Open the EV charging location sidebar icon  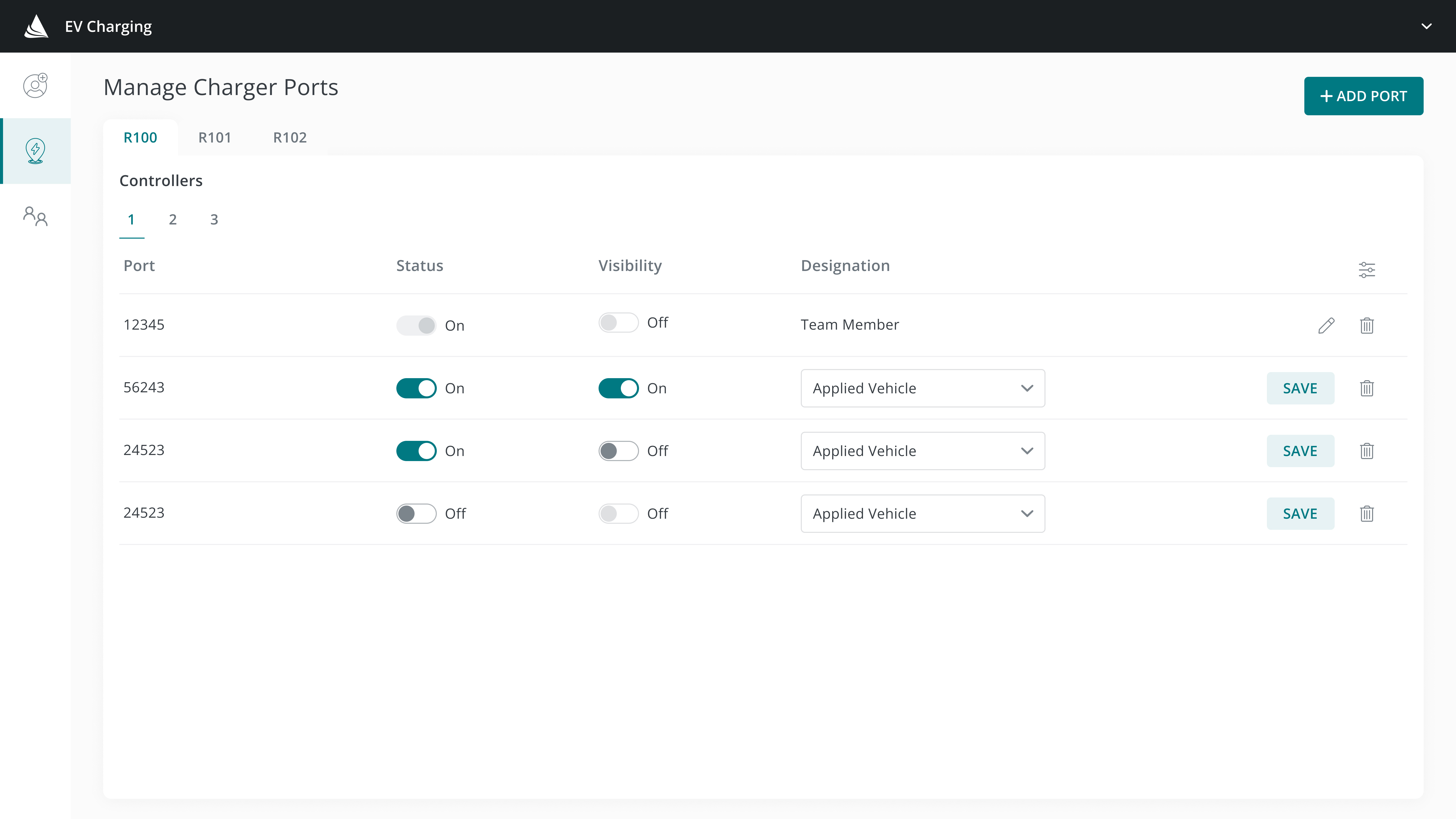(35, 151)
